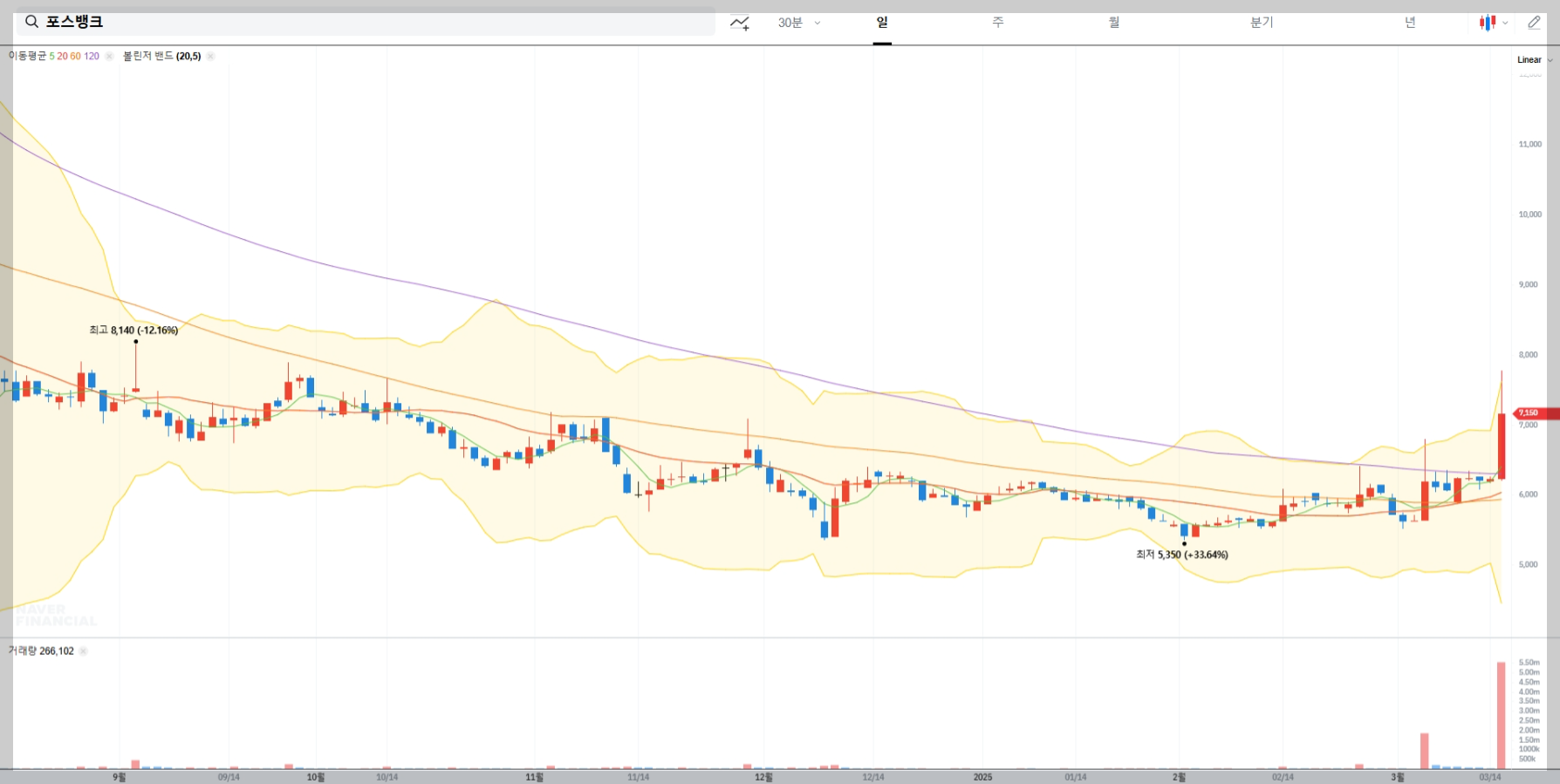Click the 최고 8,140 (-12.16%) marker
Screen dimensions: 1560x784
133,331
